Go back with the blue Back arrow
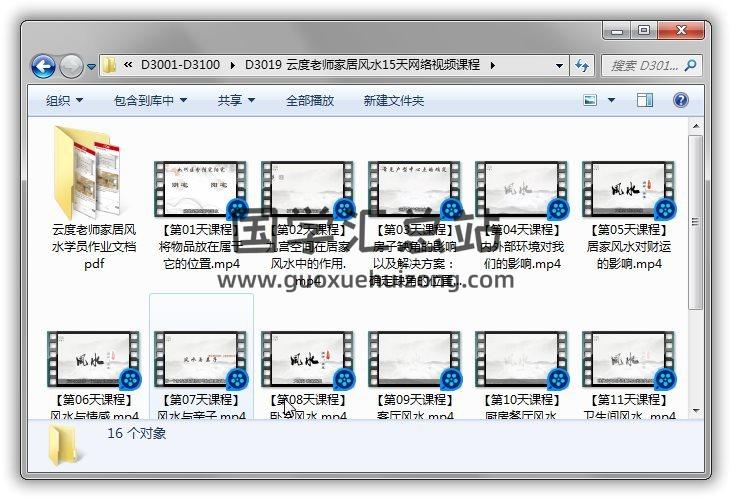Image resolution: width=732 pixels, height=500 pixels. [x=43, y=66]
